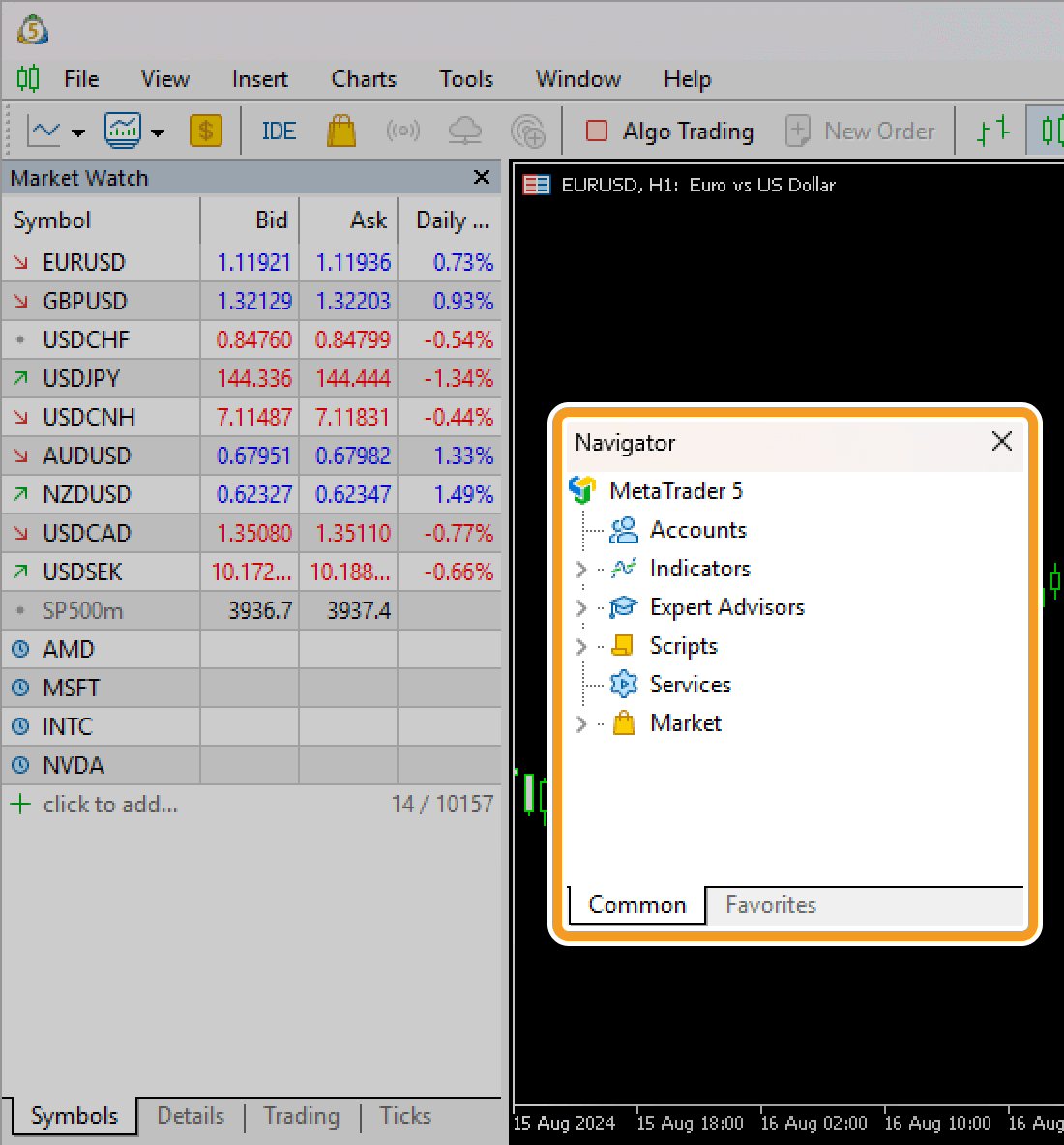1064x1145 pixels.
Task: Expand Indicators in the Navigator tree
Action: 581,569
